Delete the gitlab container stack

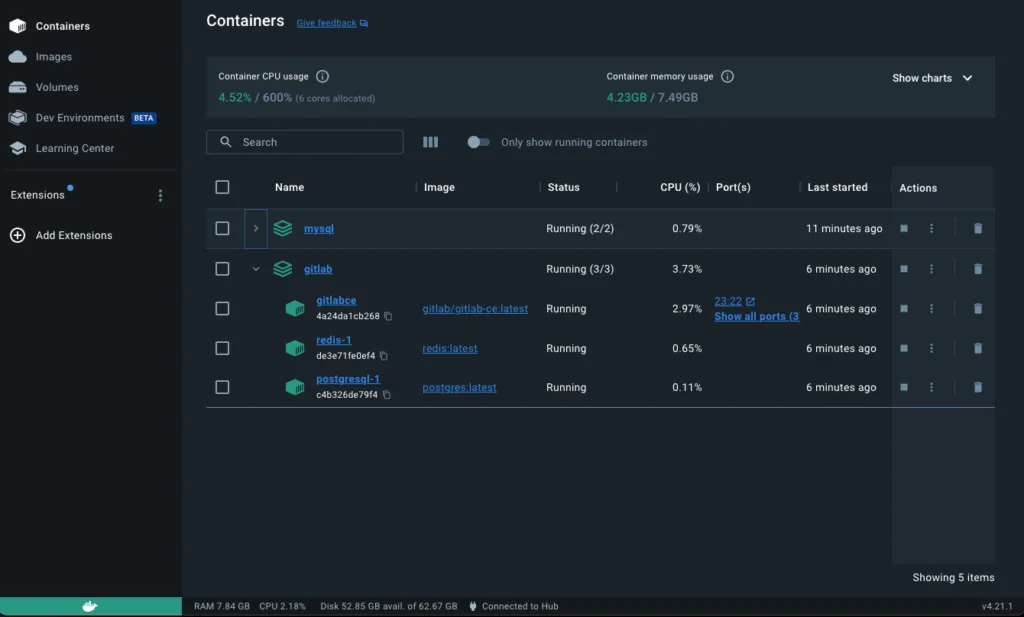[x=977, y=269]
